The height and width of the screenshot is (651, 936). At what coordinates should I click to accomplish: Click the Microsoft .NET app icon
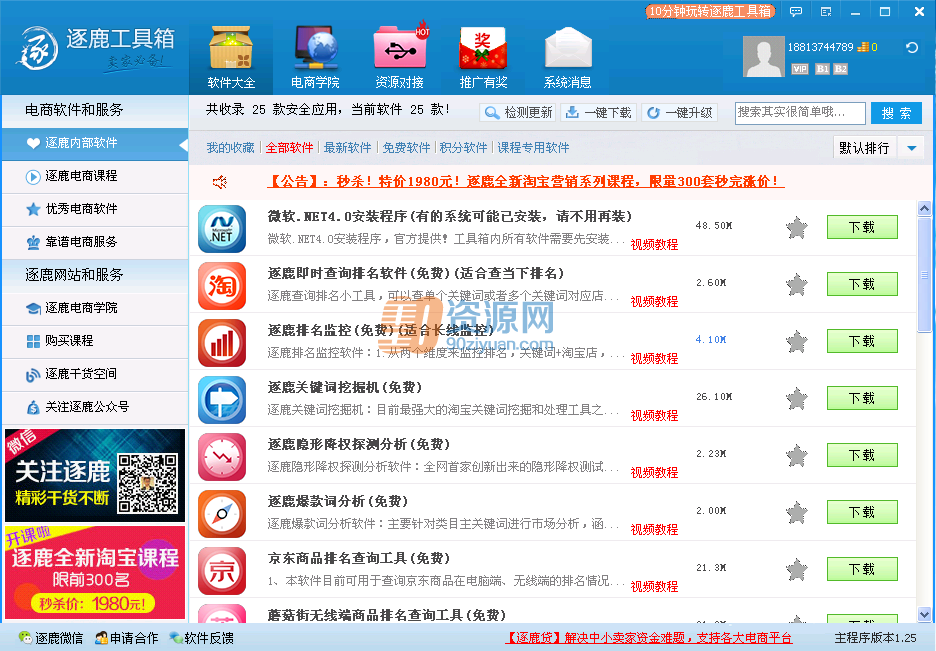pos(222,229)
